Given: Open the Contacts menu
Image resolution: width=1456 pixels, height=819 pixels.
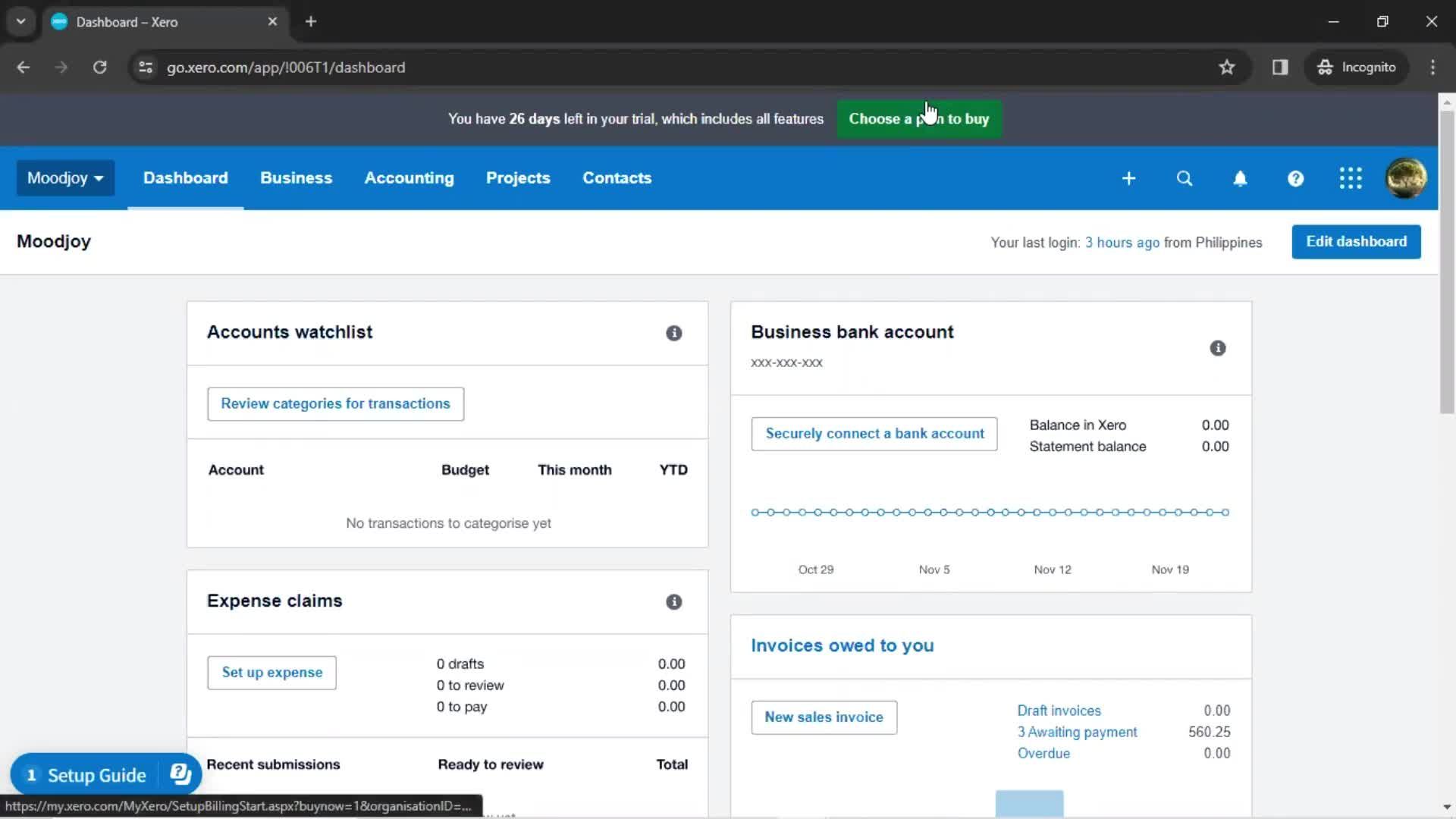Looking at the screenshot, I should pos(617,178).
